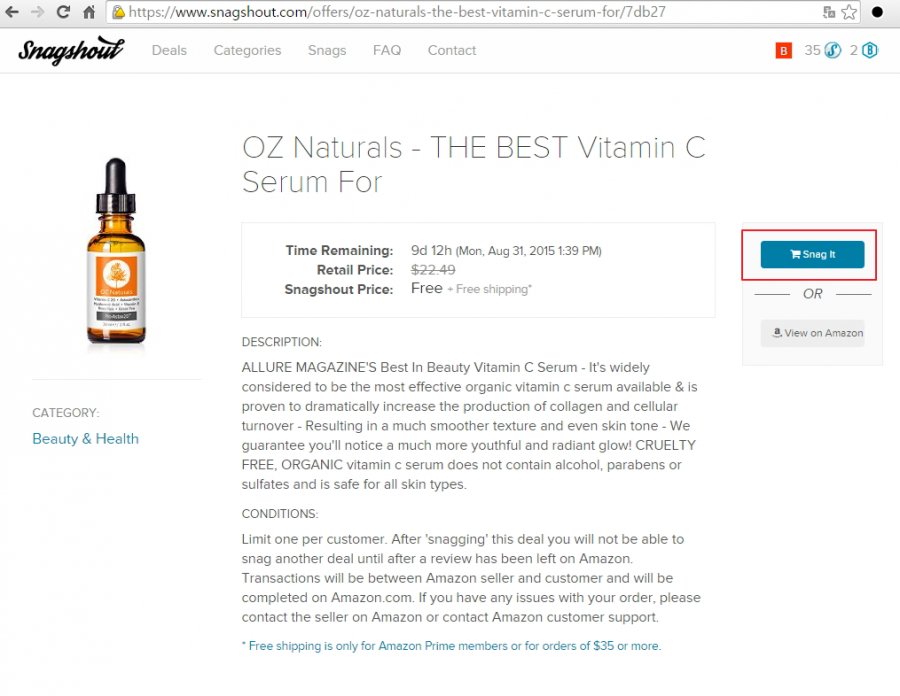
Task: Open the Beauty & Health category link
Action: (x=86, y=439)
